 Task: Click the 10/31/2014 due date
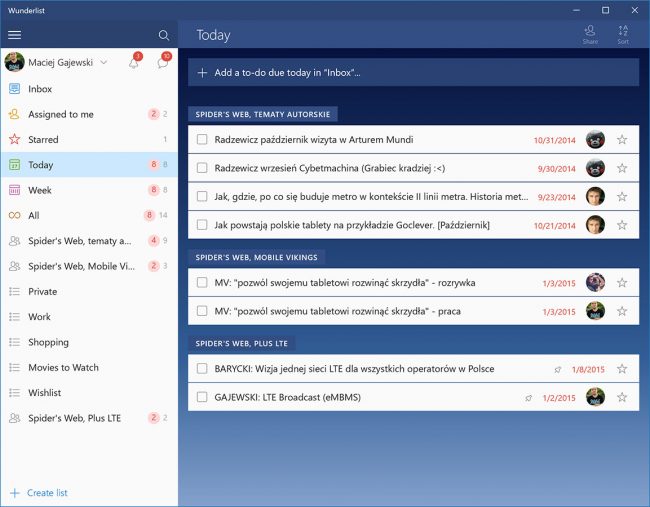pos(555,140)
